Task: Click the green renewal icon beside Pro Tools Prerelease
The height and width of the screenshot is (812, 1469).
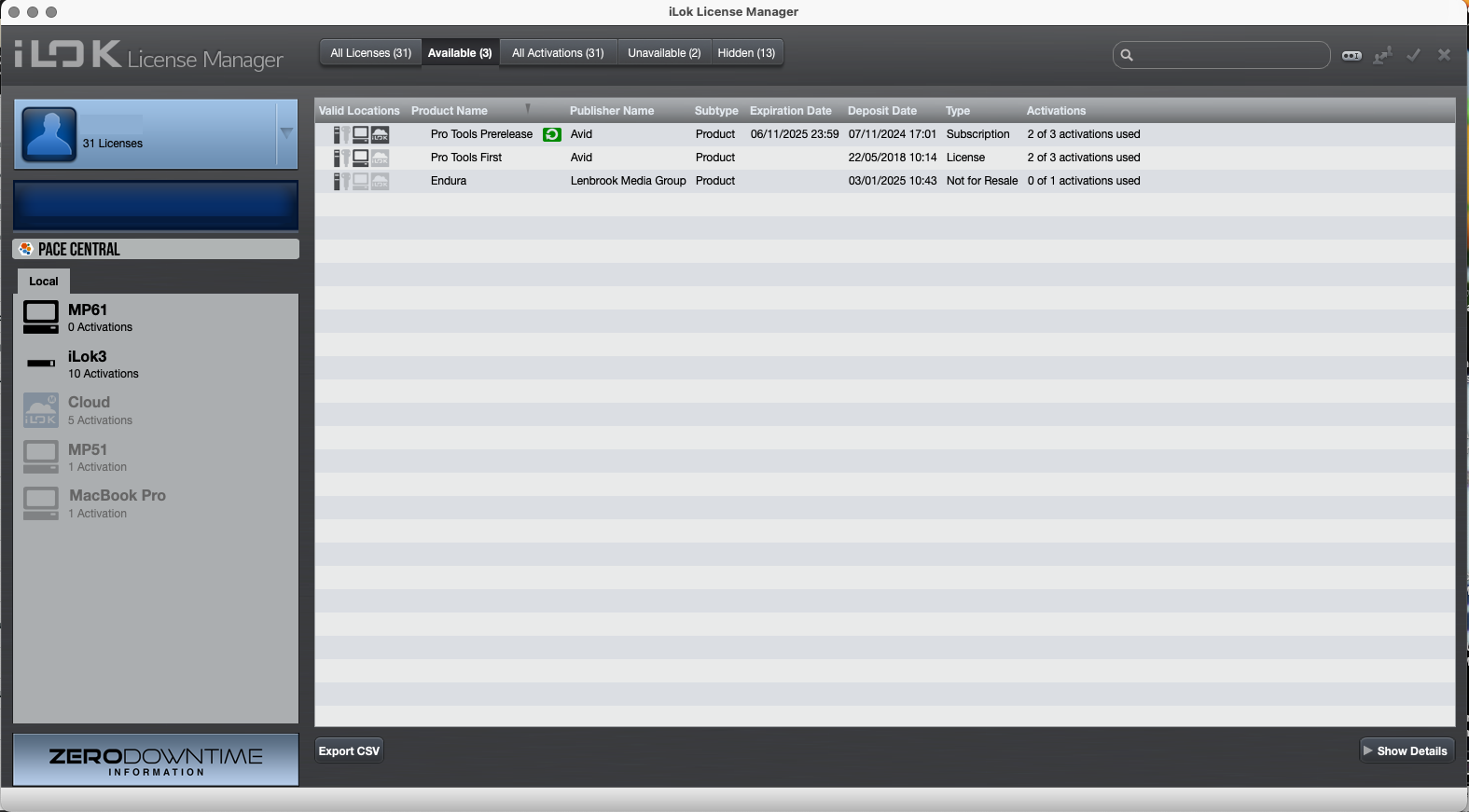Action: coord(552,134)
